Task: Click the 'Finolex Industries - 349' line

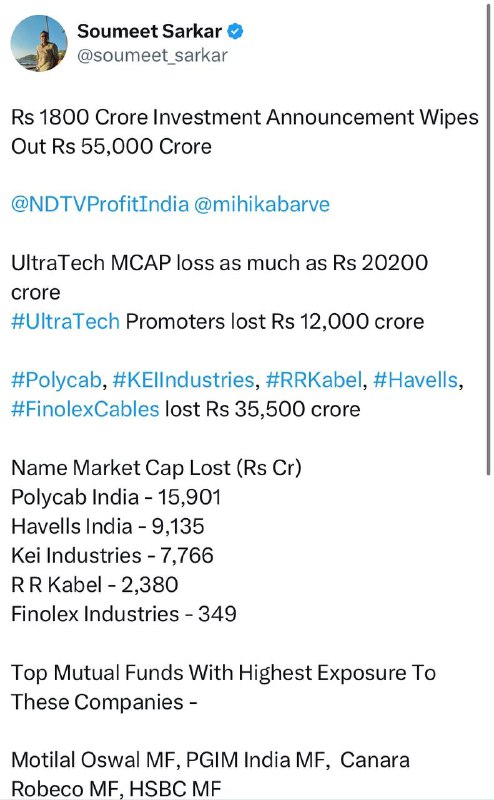Action: click(124, 614)
